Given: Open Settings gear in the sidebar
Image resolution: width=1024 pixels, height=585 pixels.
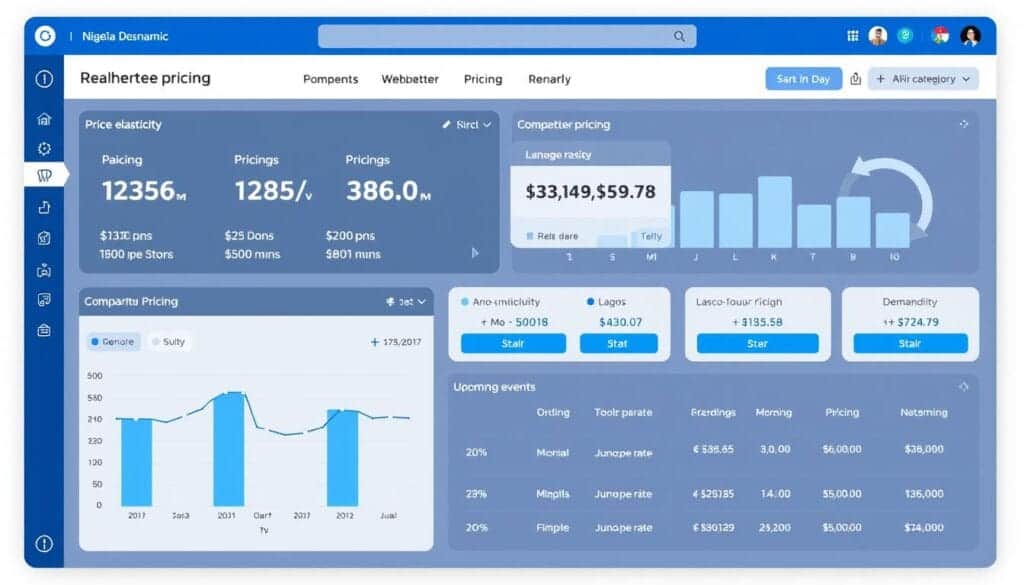Looking at the screenshot, I should pyautogui.click(x=44, y=149).
